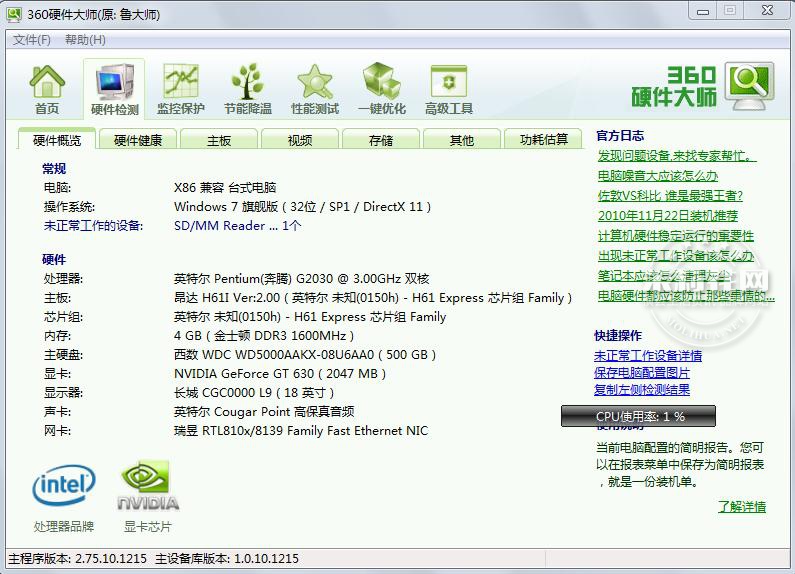Open link 计算机硬件稳定运行的重要性
795x574 pixels.
675,235
